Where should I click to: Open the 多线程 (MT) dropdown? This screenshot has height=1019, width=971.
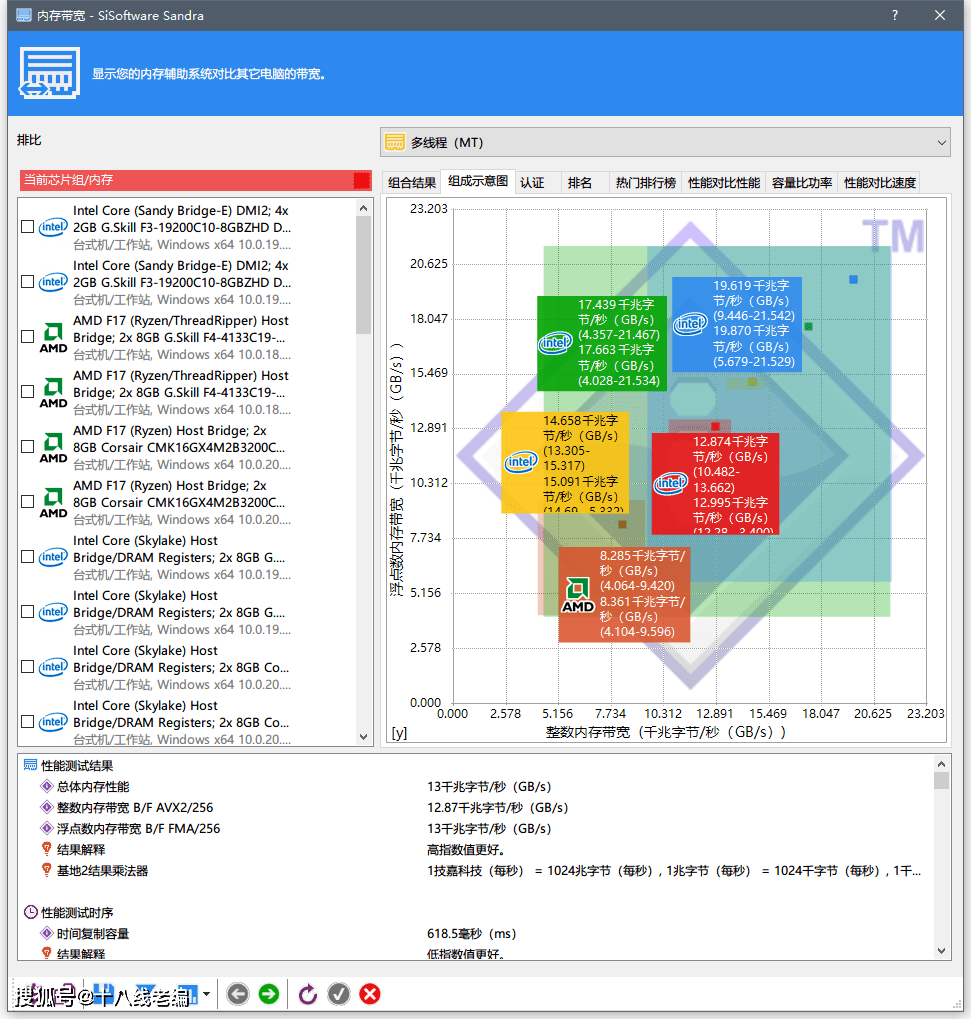pyautogui.click(x=665, y=143)
